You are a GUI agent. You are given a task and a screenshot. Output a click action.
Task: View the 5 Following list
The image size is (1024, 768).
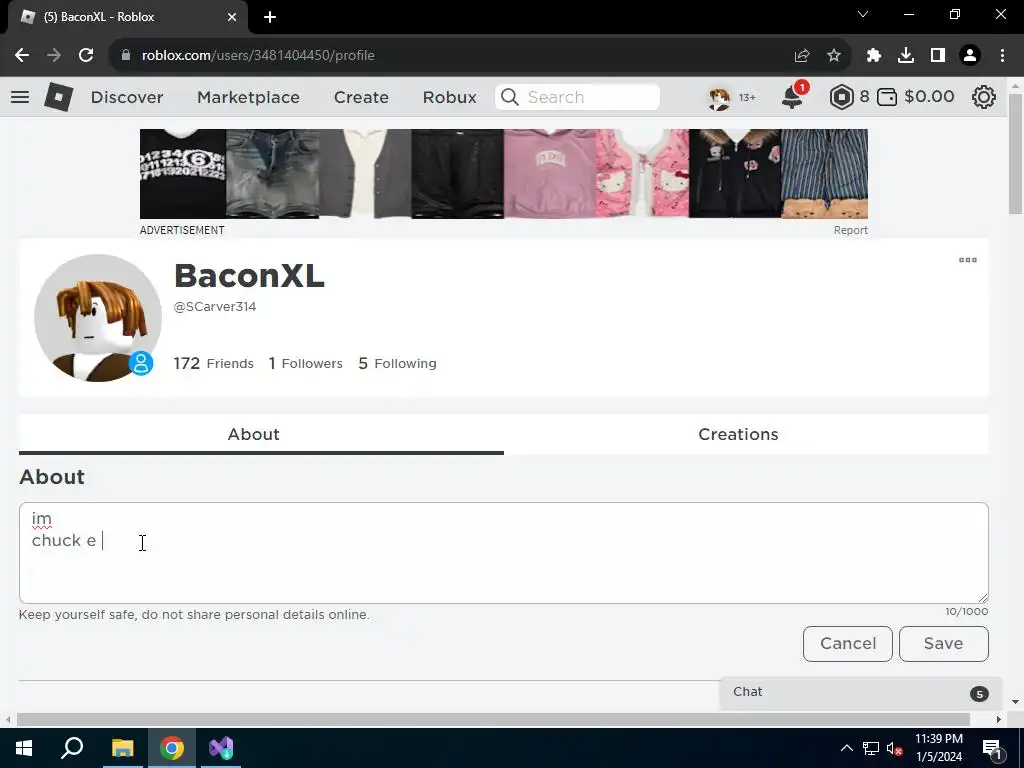click(x=398, y=363)
